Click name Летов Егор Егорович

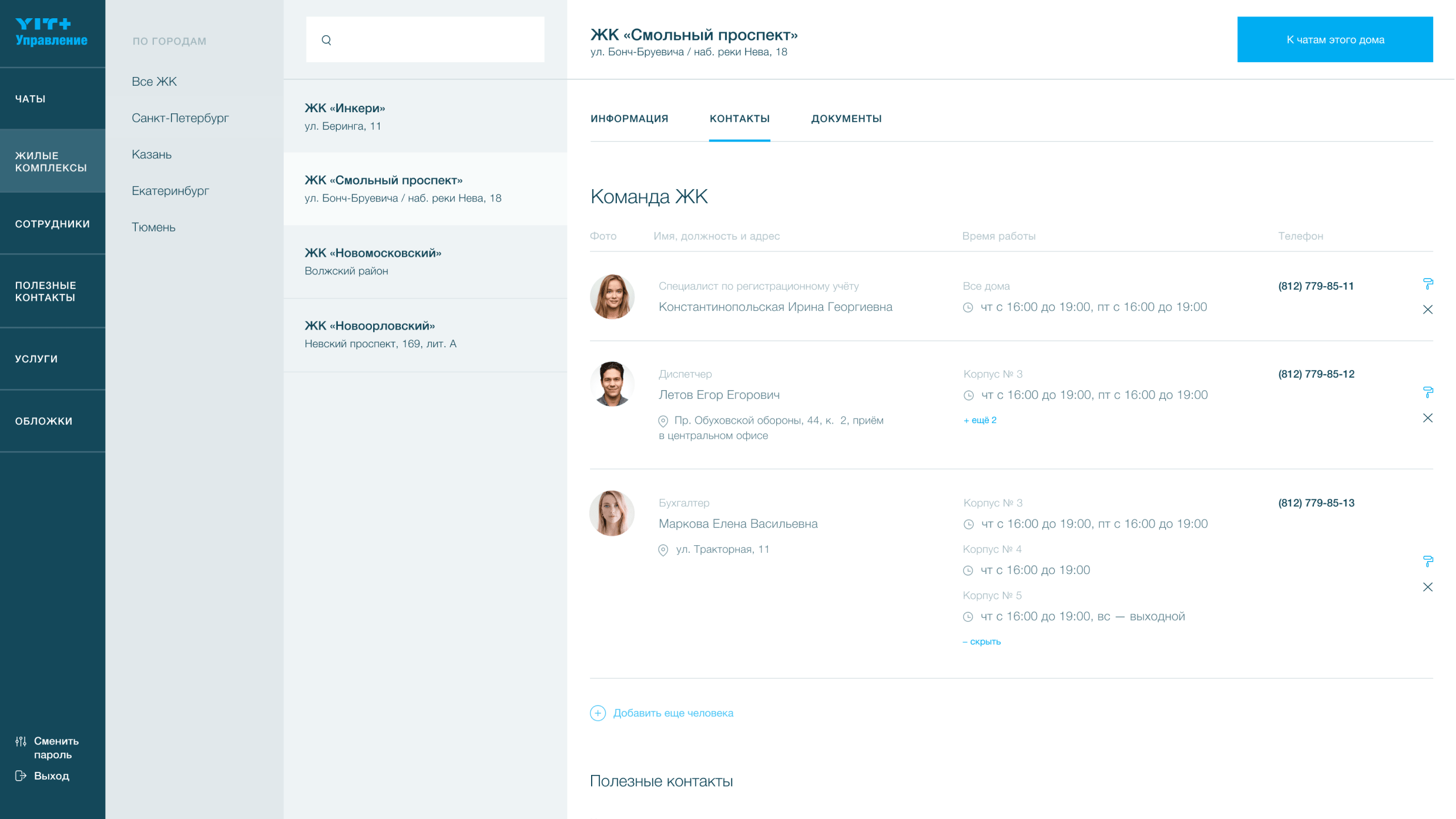coord(719,395)
